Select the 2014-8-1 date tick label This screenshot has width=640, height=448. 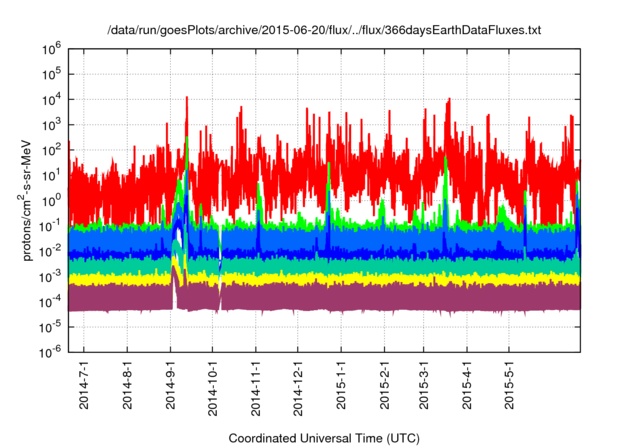128,386
